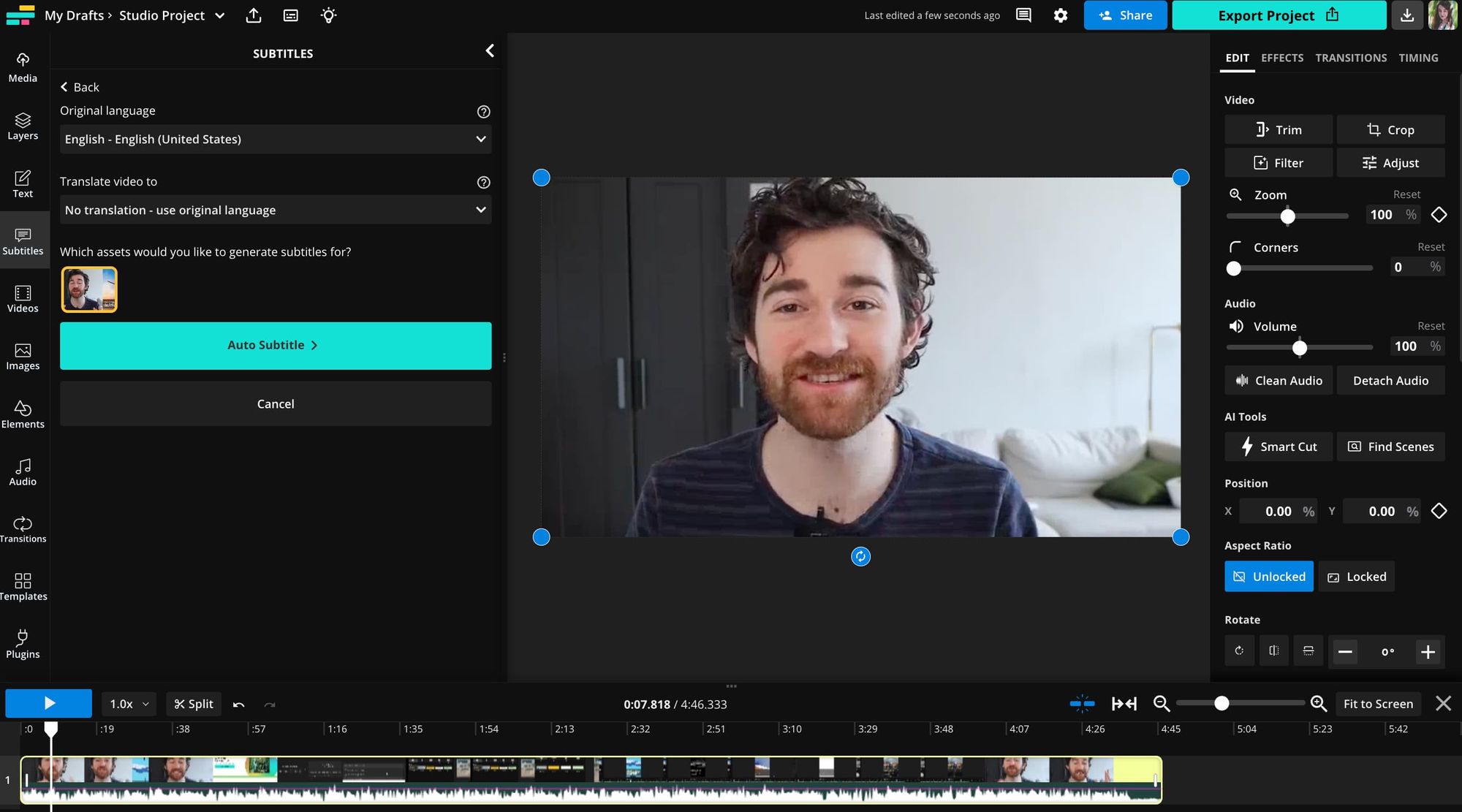Open the comments icon in the header

(1023, 15)
